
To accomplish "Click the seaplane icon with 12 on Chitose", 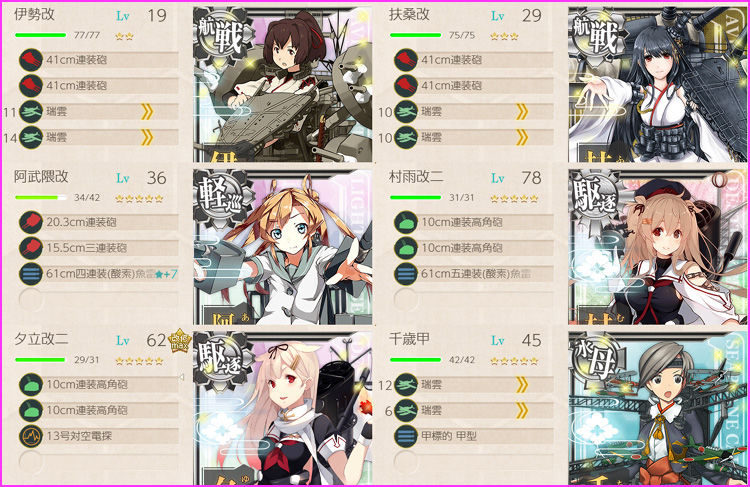I will [406, 384].
